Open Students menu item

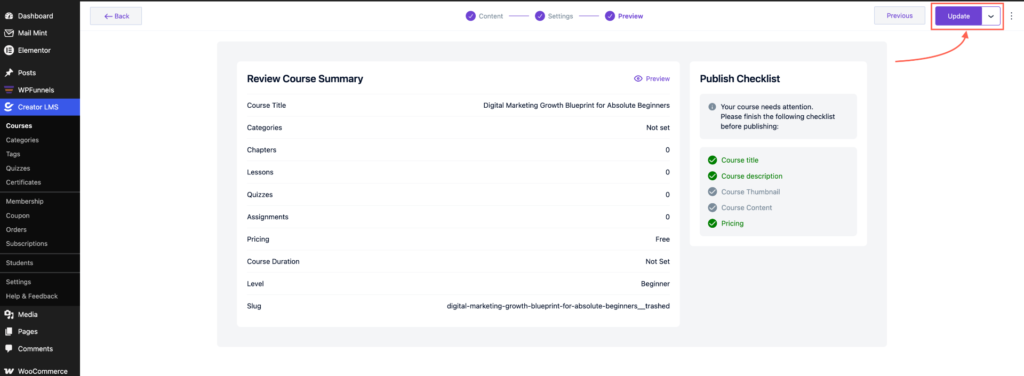[x=20, y=262]
